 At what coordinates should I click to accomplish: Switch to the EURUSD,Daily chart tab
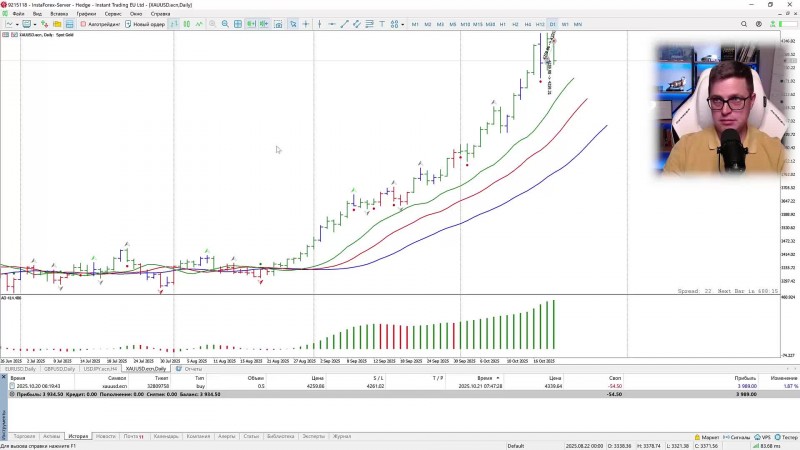pos(20,368)
